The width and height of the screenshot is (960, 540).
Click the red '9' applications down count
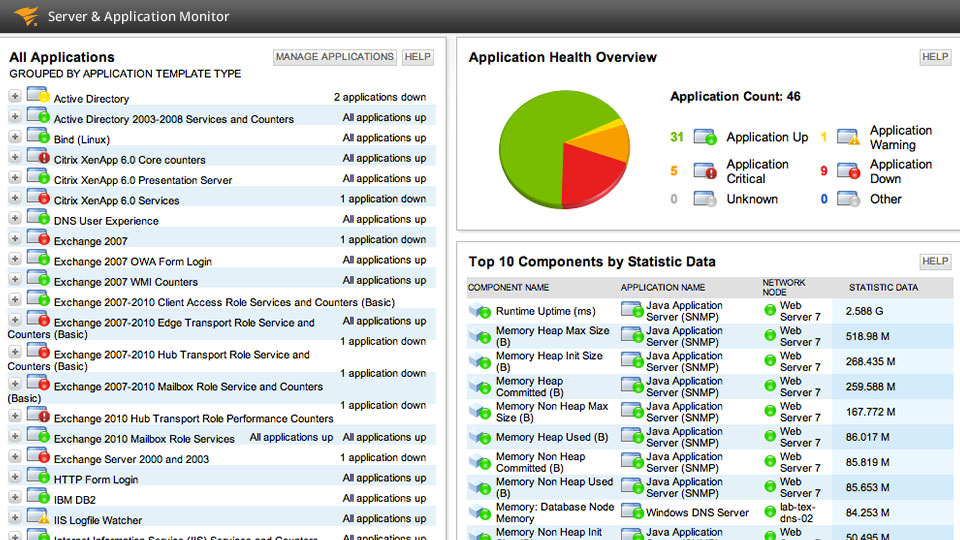coord(823,171)
